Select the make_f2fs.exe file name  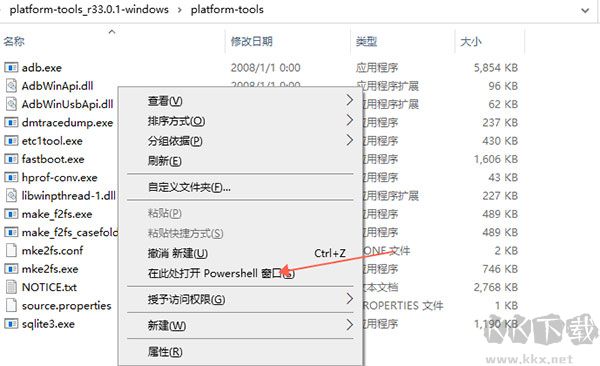coord(57,214)
